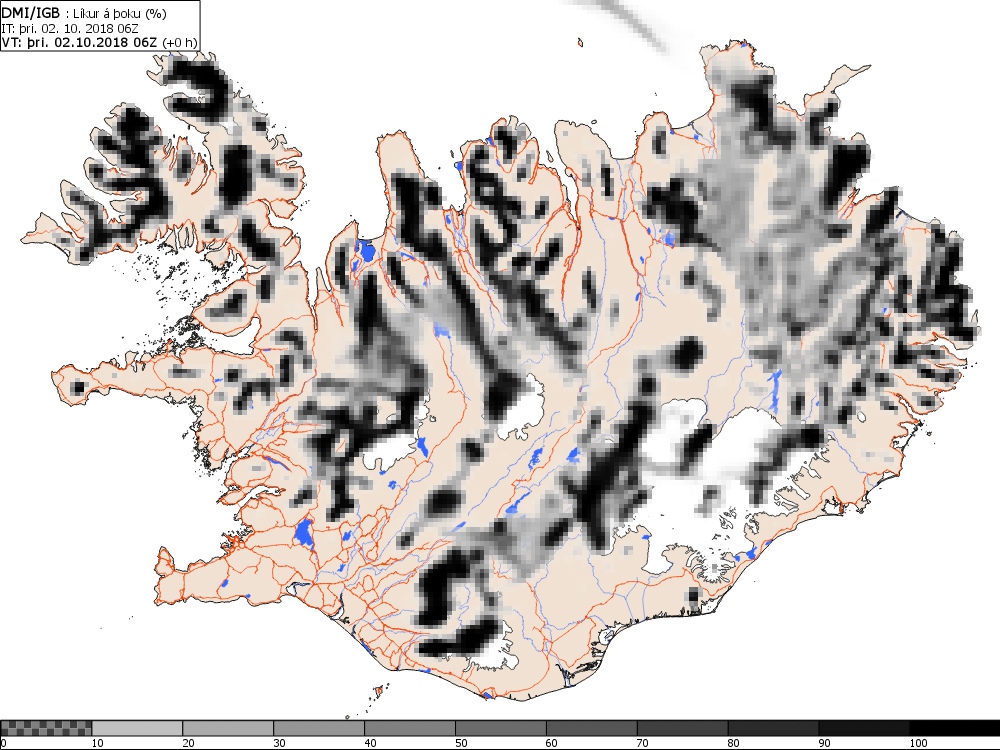Click the legend value '10'
Image resolution: width=1000 pixels, height=750 pixels.
point(98,743)
